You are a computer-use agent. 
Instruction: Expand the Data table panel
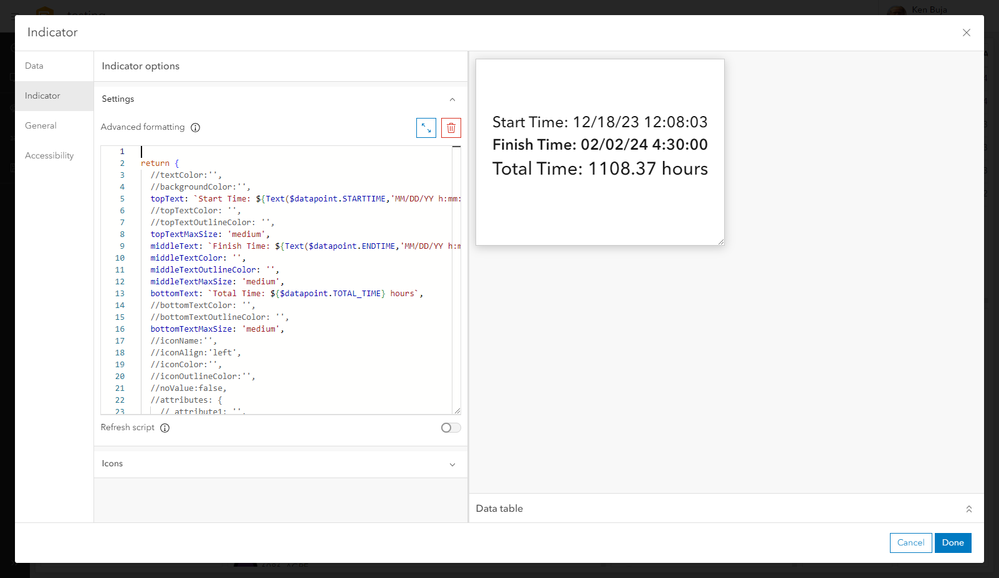(x=968, y=509)
